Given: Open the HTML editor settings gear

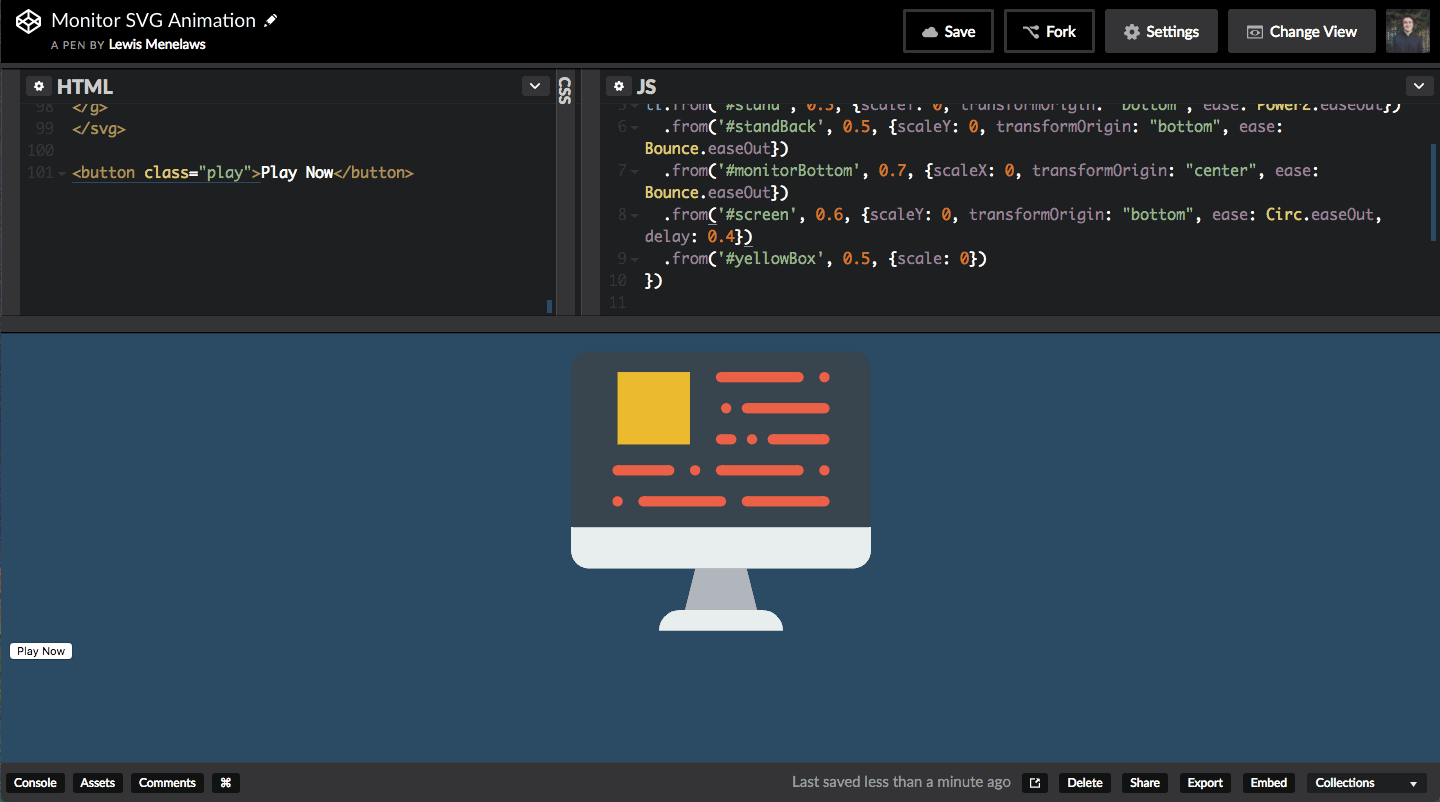Looking at the screenshot, I should point(37,86).
